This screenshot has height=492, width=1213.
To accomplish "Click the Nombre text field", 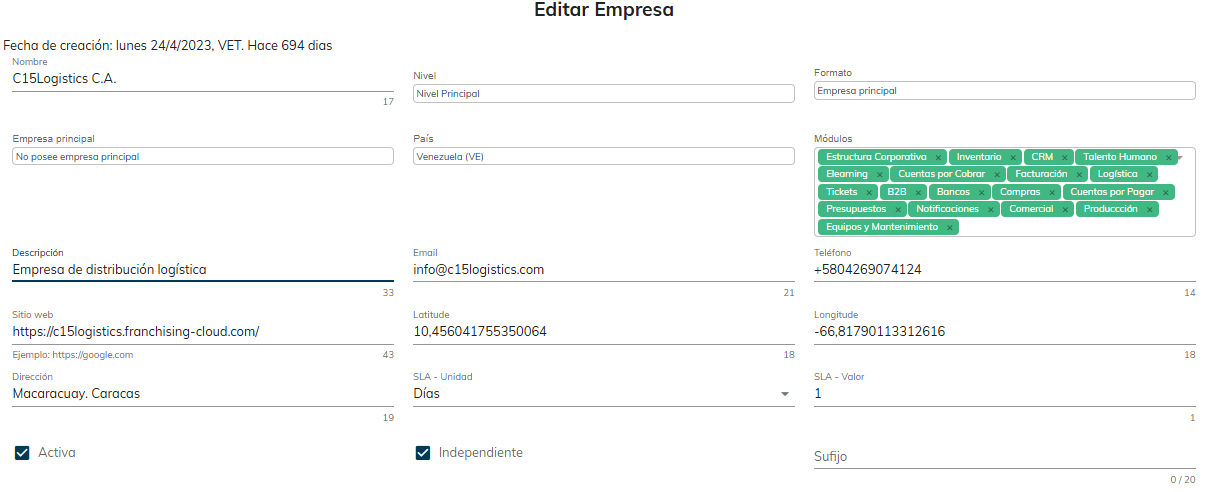I will [203, 78].
